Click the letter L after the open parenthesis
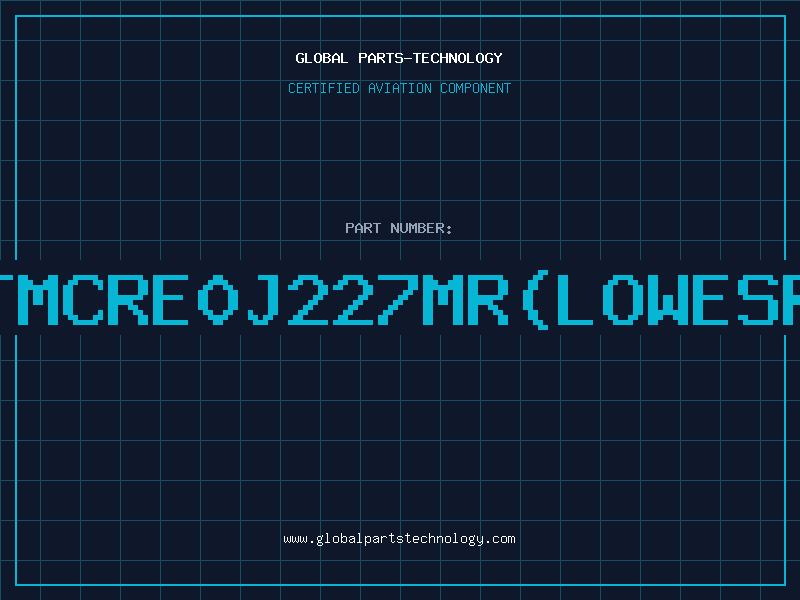This screenshot has width=800, height=600. pyautogui.click(x=576, y=299)
